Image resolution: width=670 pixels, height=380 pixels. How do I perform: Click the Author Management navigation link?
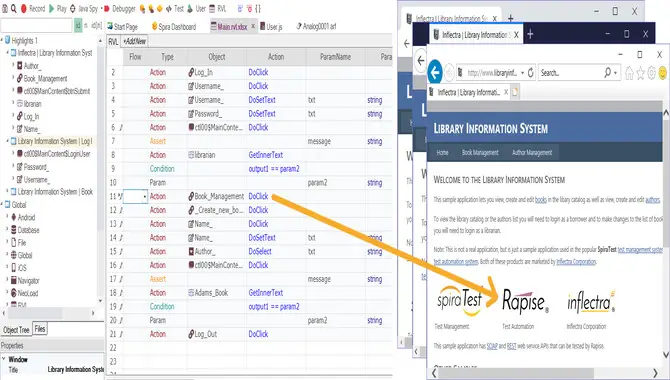point(532,153)
